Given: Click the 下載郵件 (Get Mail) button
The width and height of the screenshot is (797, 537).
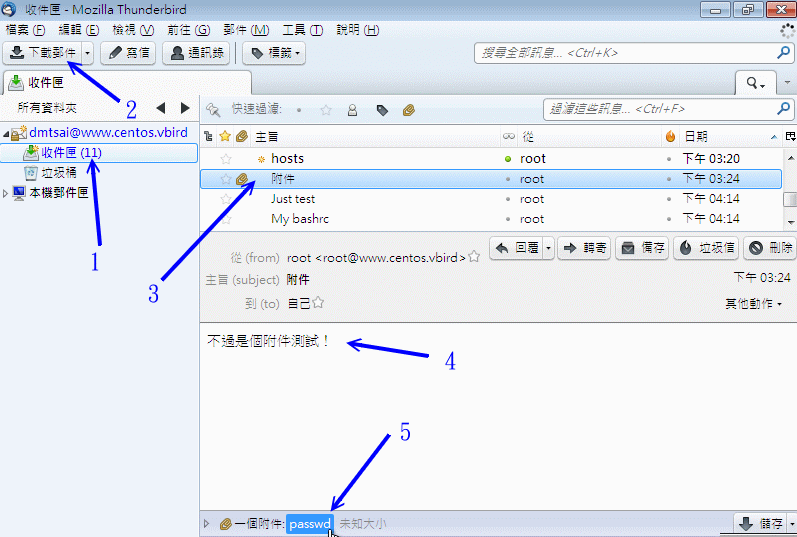Looking at the screenshot, I should coord(43,52).
